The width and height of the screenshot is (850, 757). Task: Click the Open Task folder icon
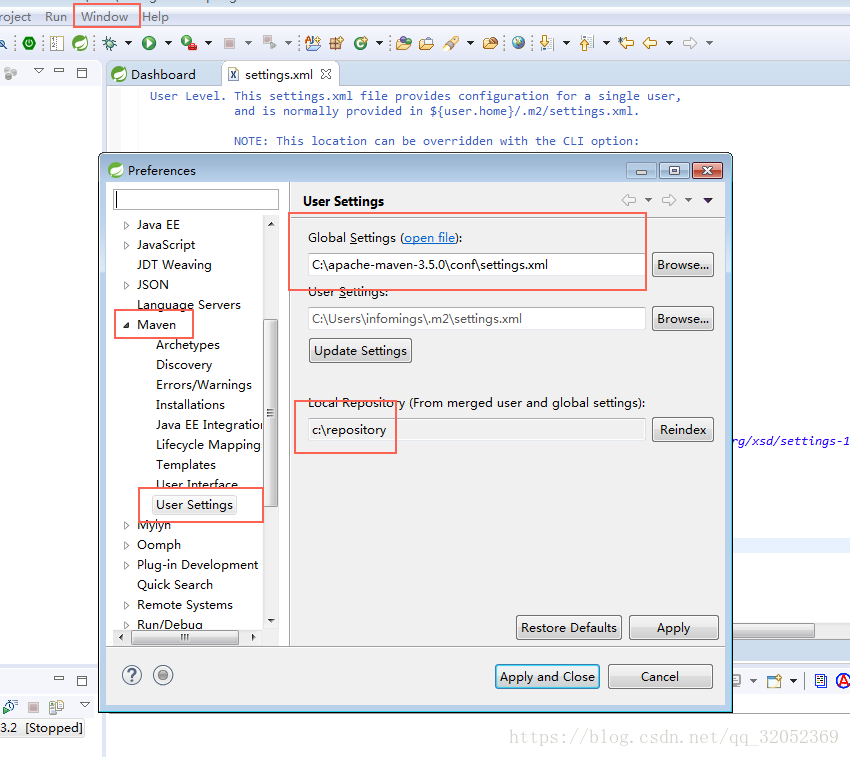pos(426,43)
